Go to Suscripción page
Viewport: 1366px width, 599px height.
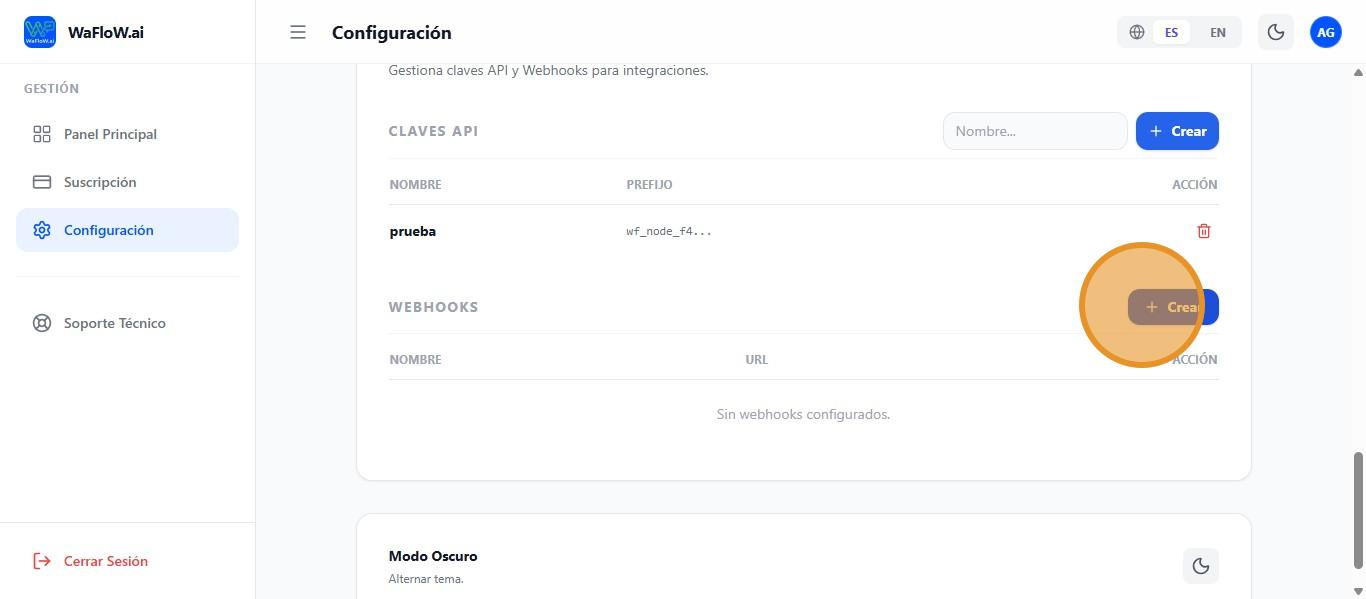tap(100, 182)
